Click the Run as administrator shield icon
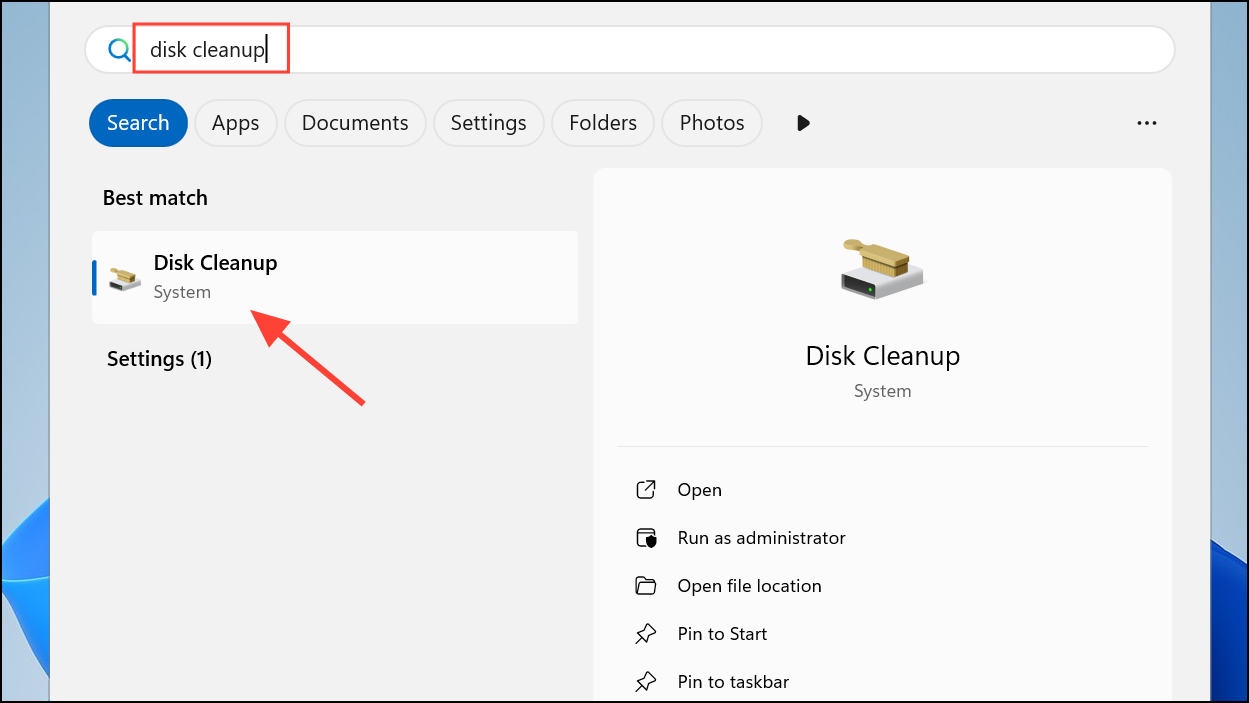1249x703 pixels. (646, 538)
